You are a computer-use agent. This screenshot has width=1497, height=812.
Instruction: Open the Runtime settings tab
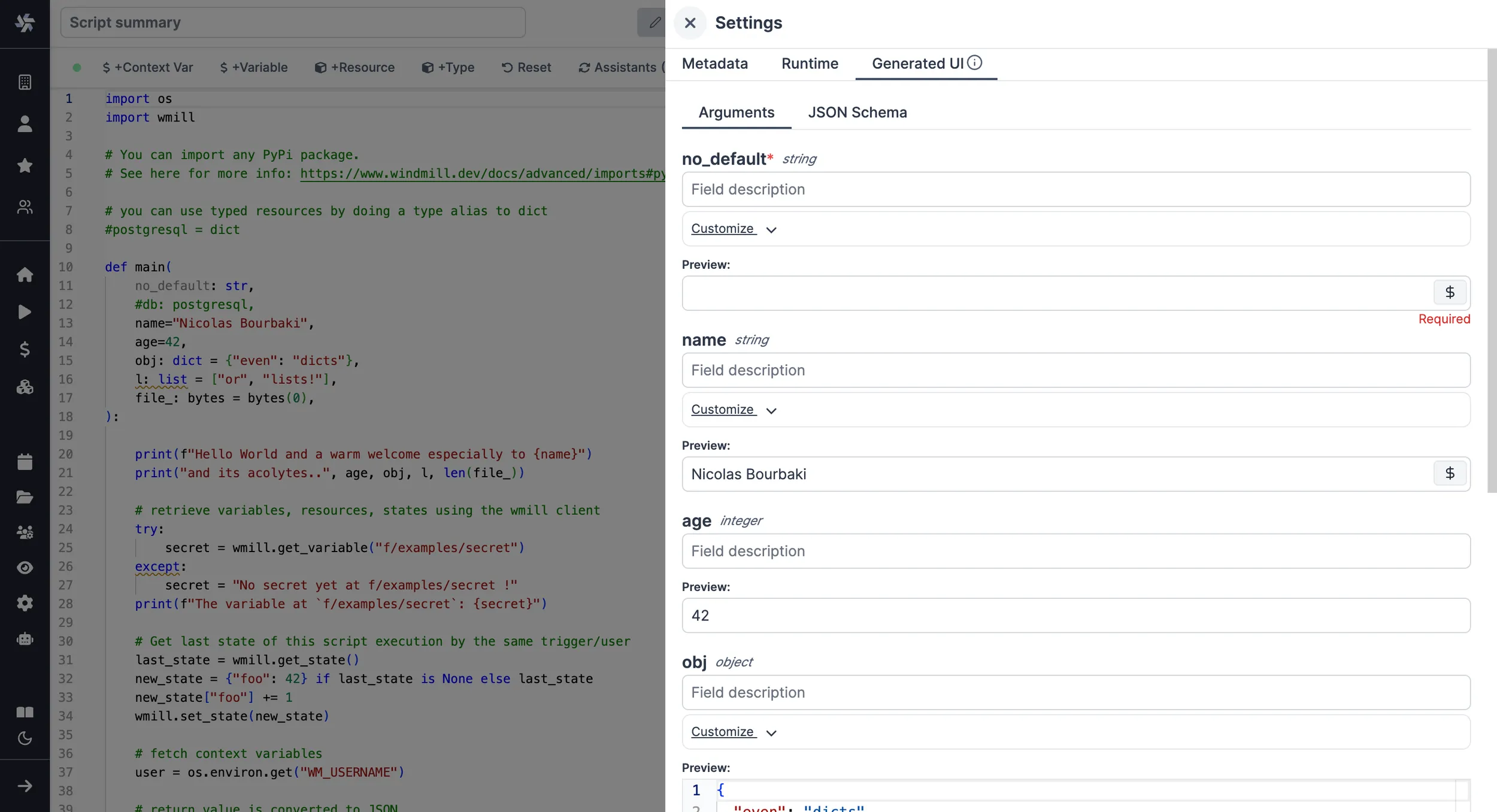pos(810,63)
